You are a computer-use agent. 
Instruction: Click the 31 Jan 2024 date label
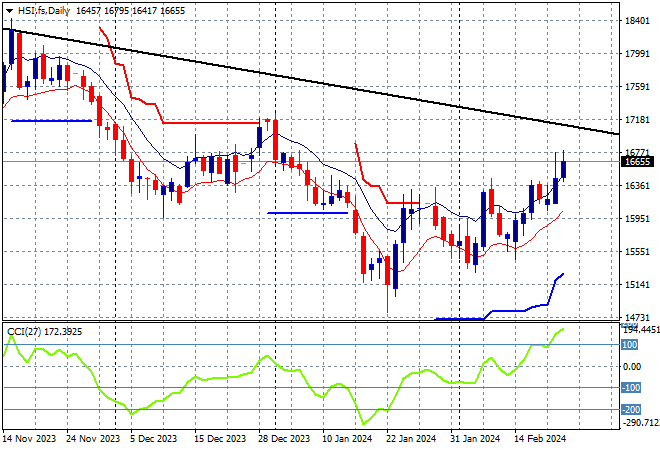click(x=475, y=439)
